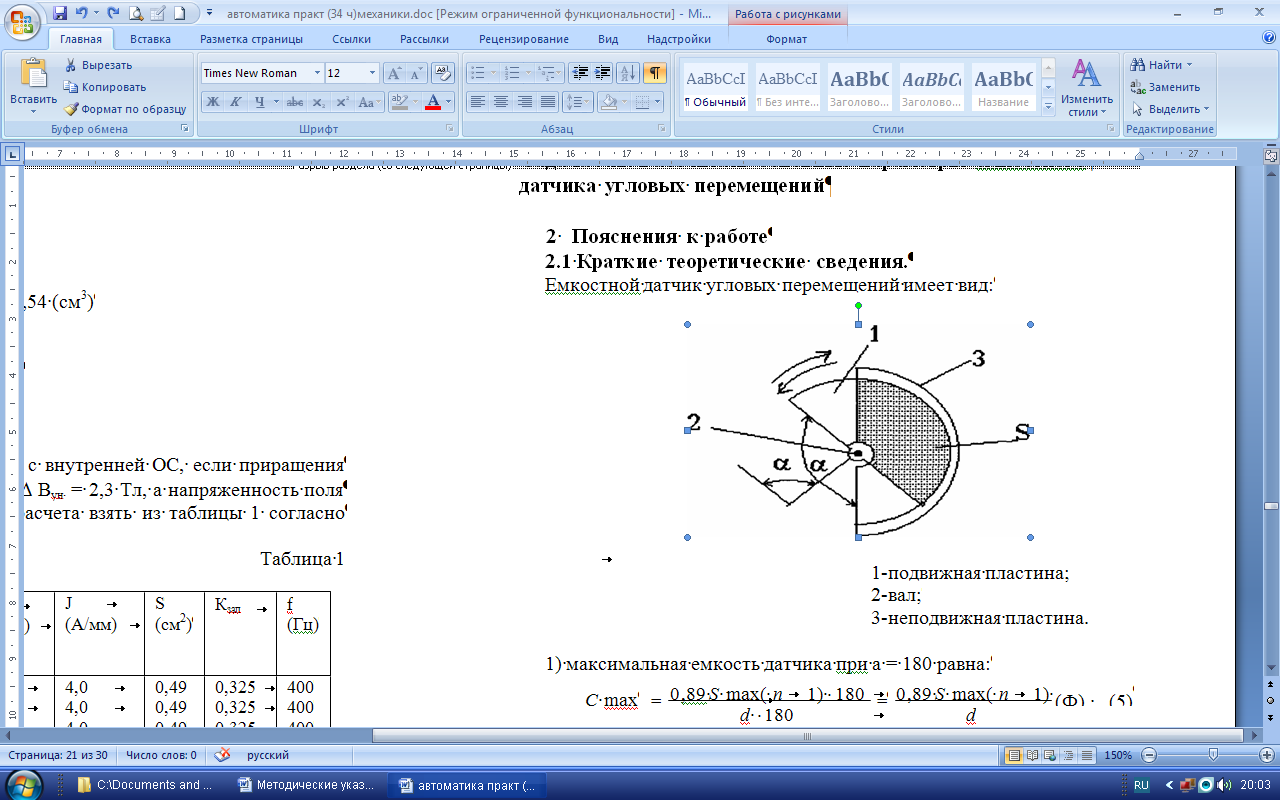Justify the paragraph text
The image size is (1280, 800).
(x=547, y=102)
